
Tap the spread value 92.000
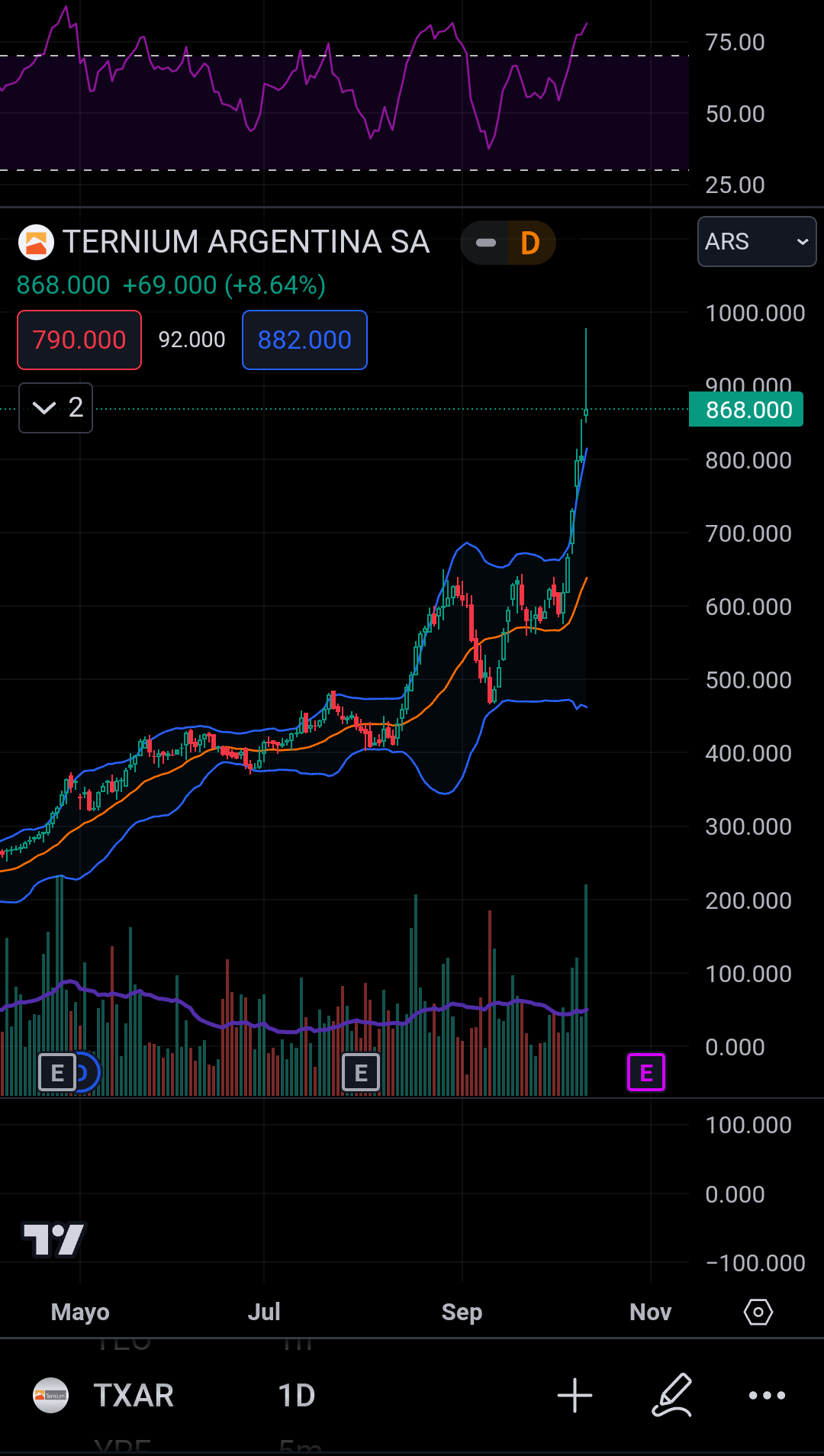pos(192,340)
